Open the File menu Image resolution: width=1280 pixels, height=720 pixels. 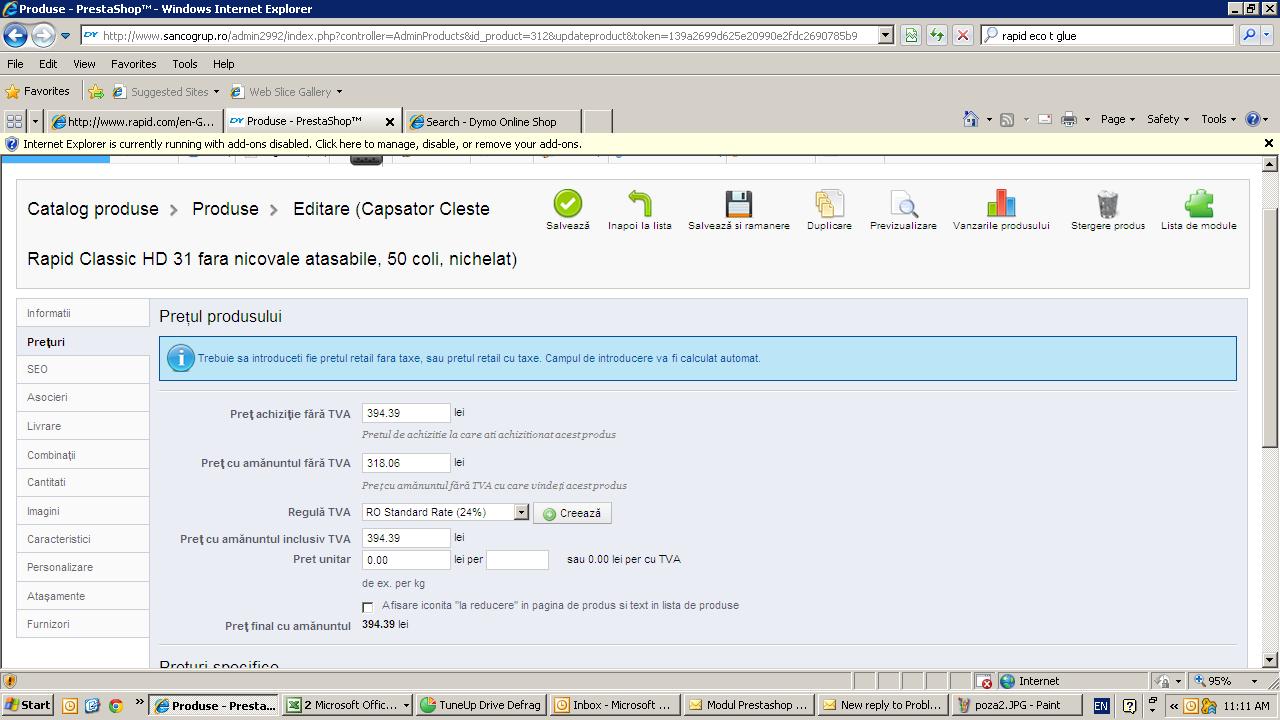tap(15, 63)
